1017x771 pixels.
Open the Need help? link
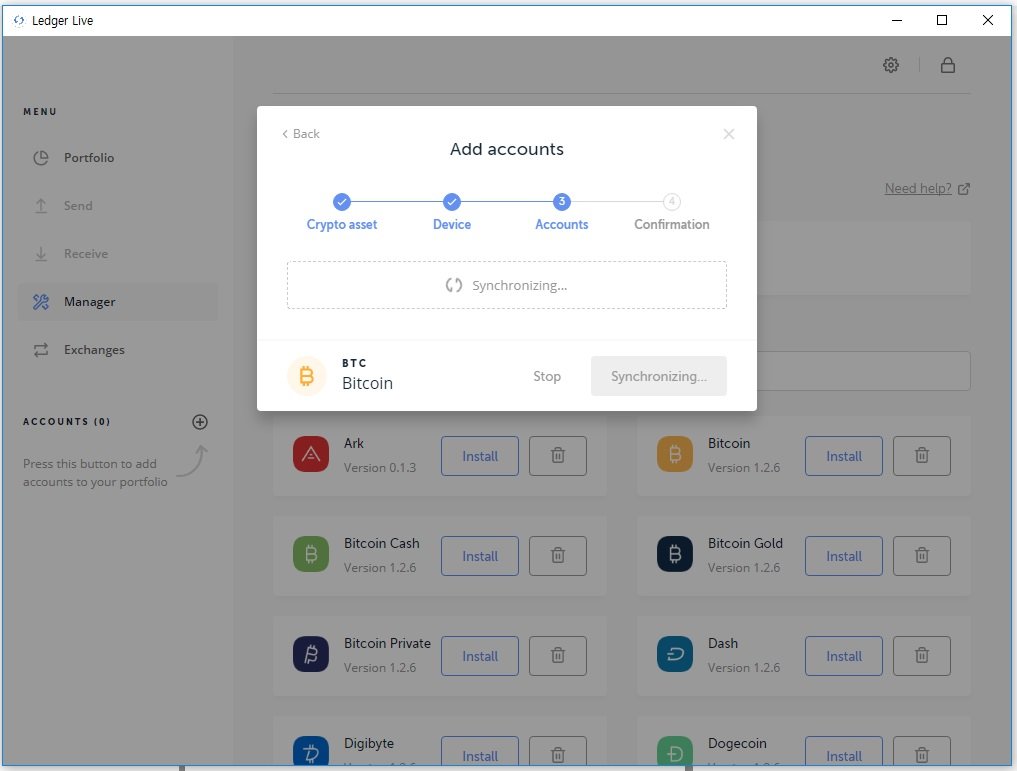coord(927,189)
